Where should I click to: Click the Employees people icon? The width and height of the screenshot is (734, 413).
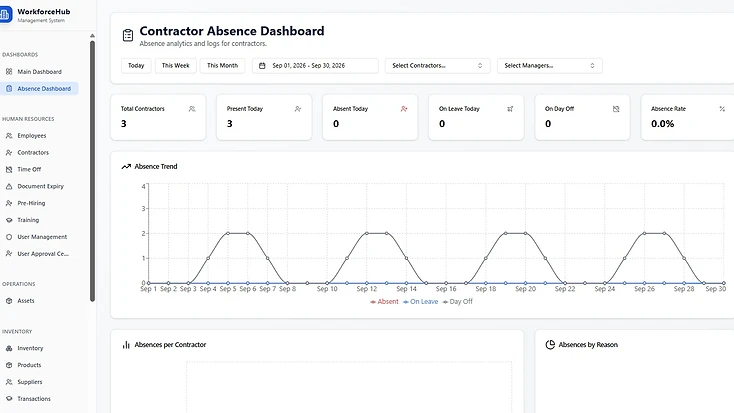point(9,136)
